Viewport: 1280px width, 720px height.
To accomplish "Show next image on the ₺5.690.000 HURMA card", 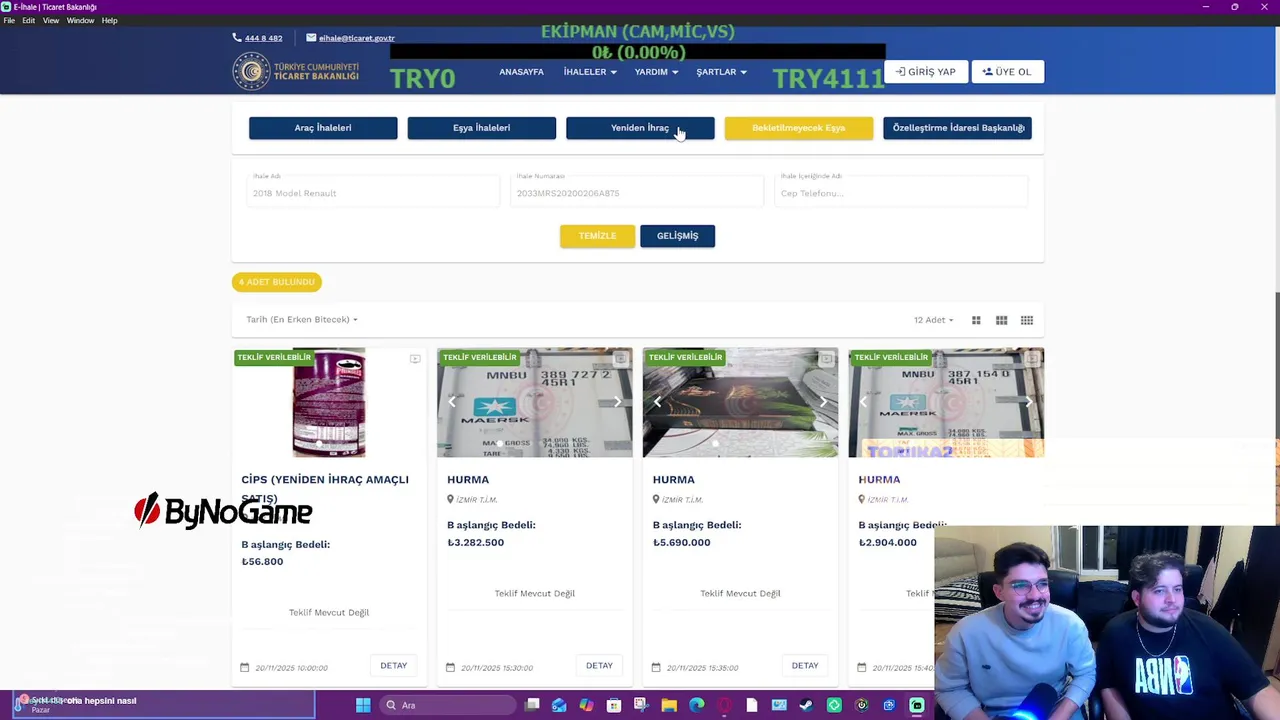I will click(823, 402).
